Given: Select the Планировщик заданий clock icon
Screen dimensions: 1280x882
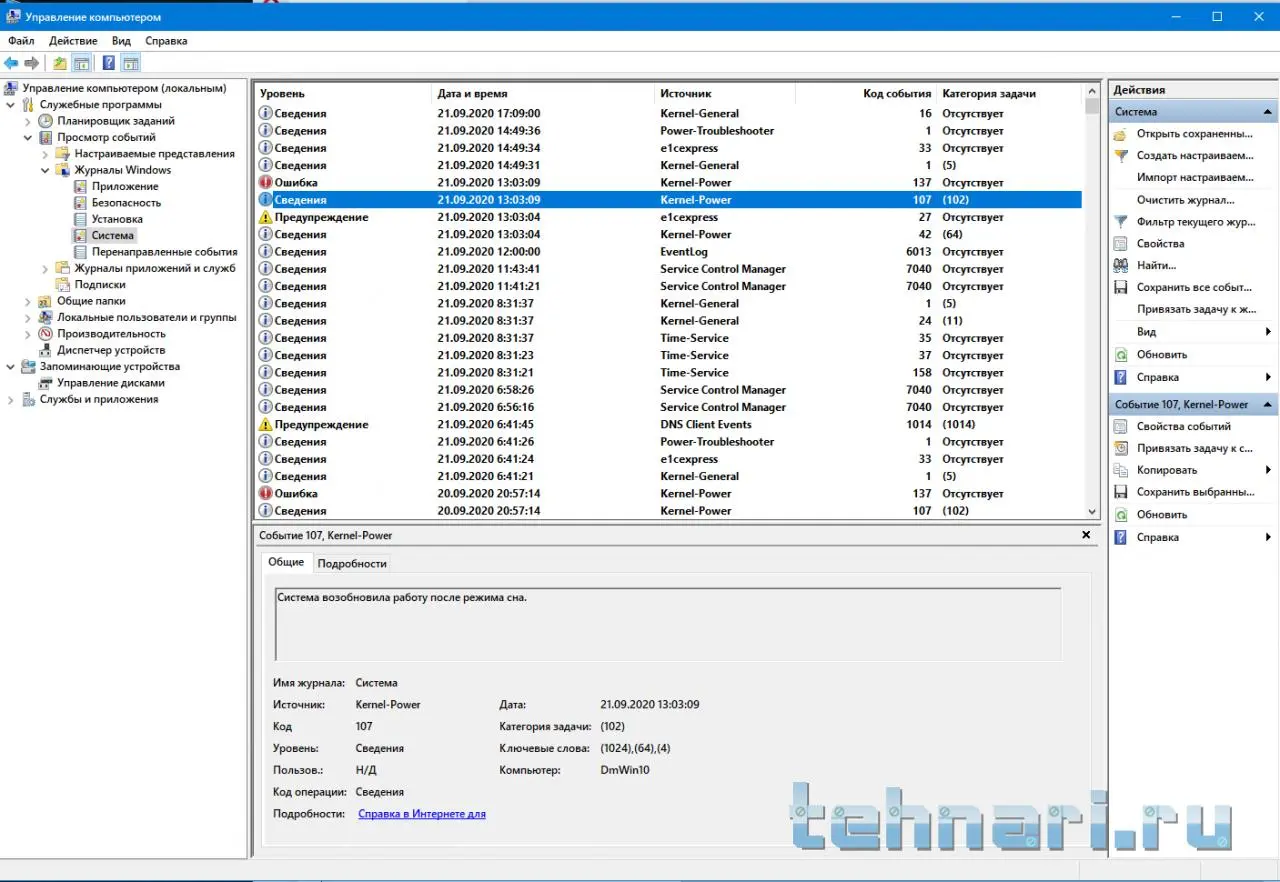Looking at the screenshot, I should pyautogui.click(x=46, y=121).
